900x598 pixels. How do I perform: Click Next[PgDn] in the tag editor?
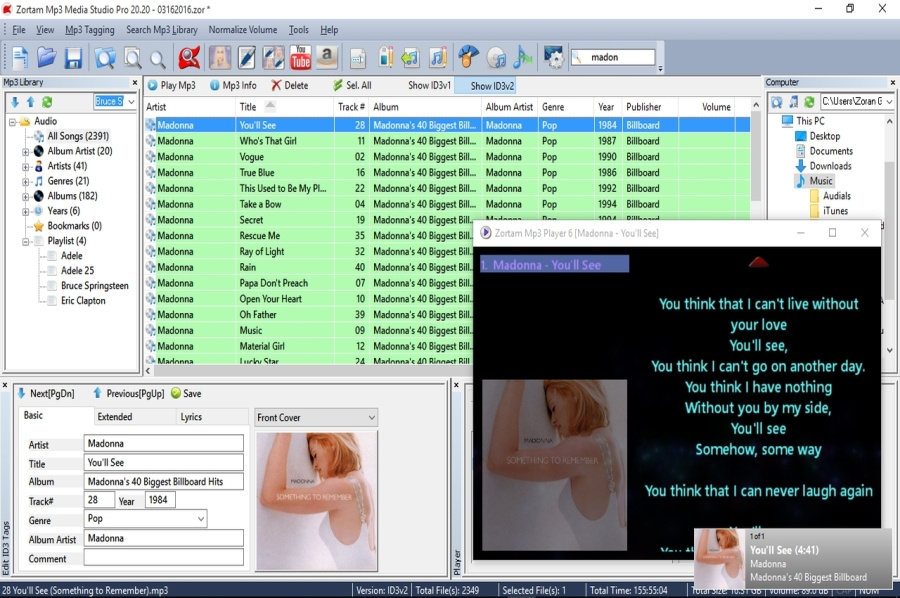46,394
